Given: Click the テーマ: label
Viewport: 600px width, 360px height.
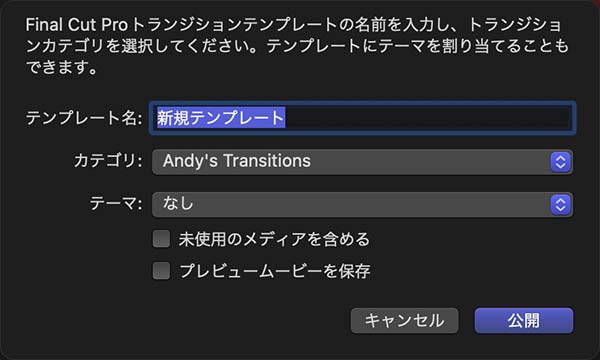Looking at the screenshot, I should (x=116, y=204).
